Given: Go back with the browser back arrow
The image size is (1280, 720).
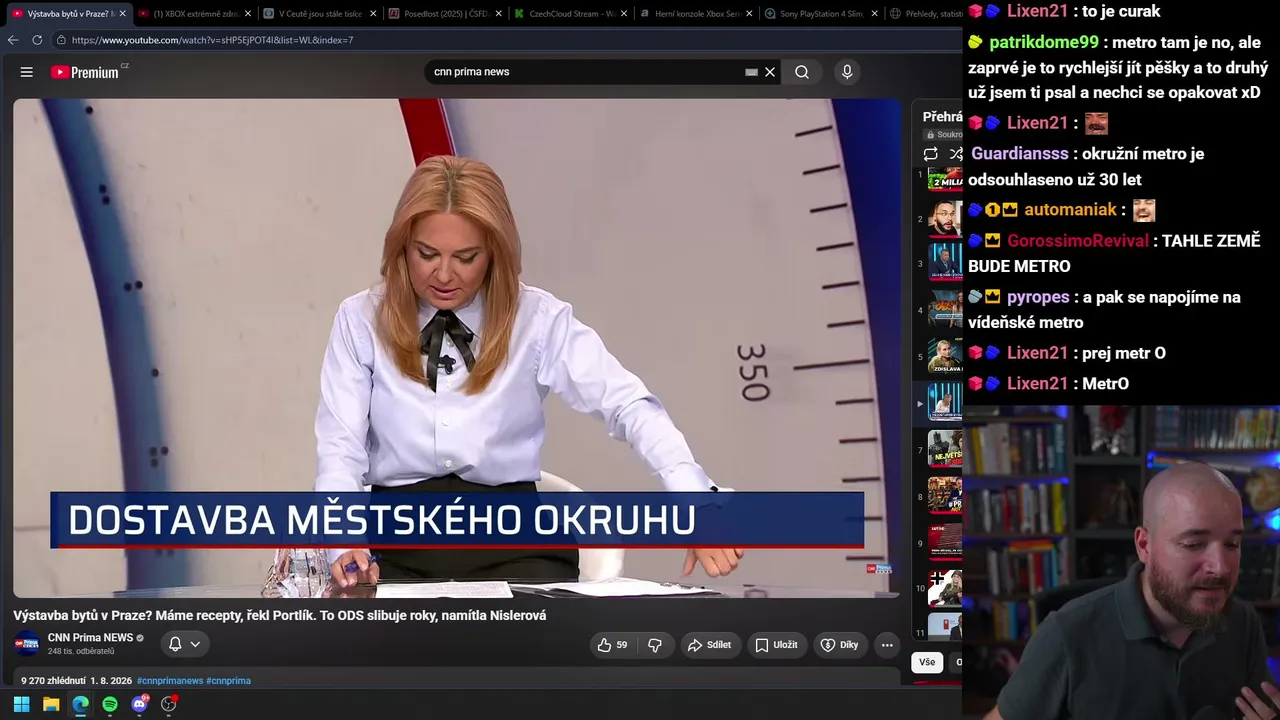Looking at the screenshot, I should [13, 40].
